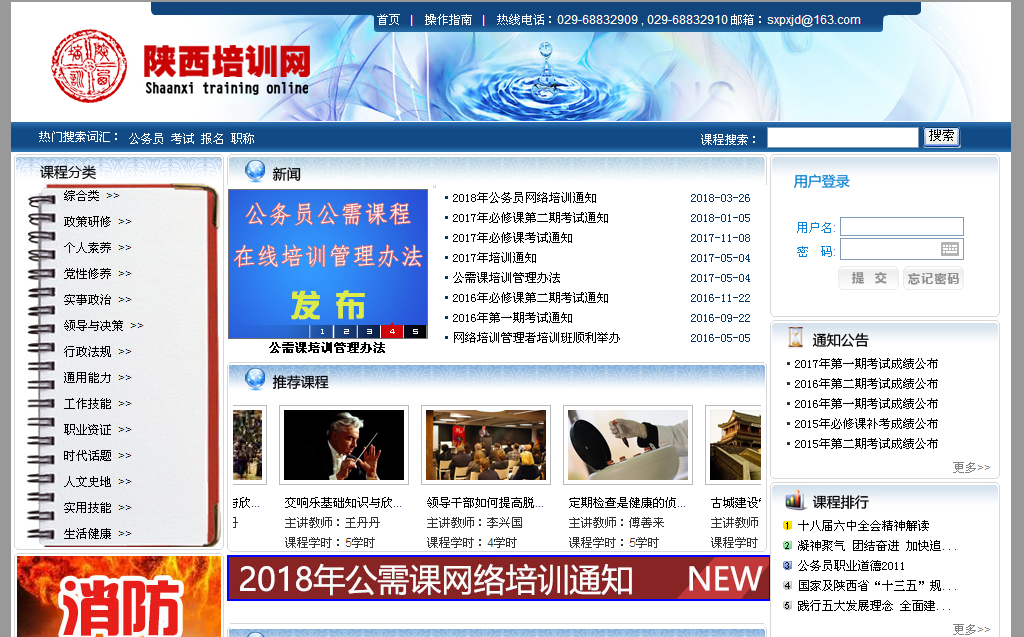Show slide 5 of the news carousel
Viewport: 1024px width, 637px height.
click(415, 331)
